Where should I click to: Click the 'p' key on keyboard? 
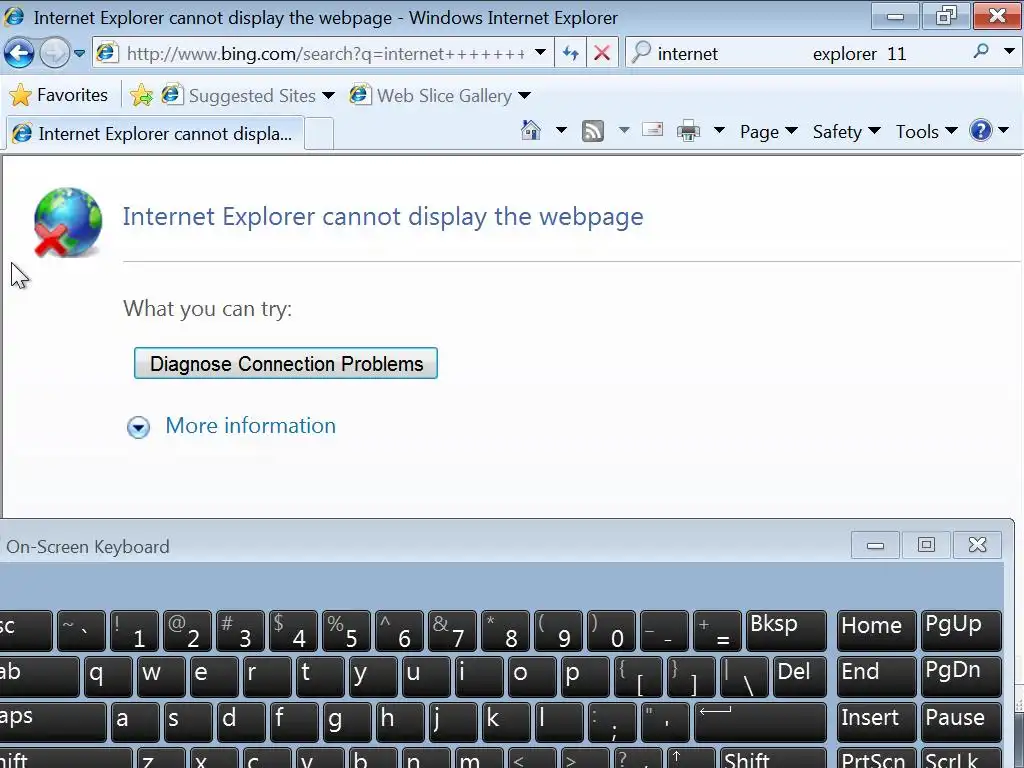pos(584,677)
